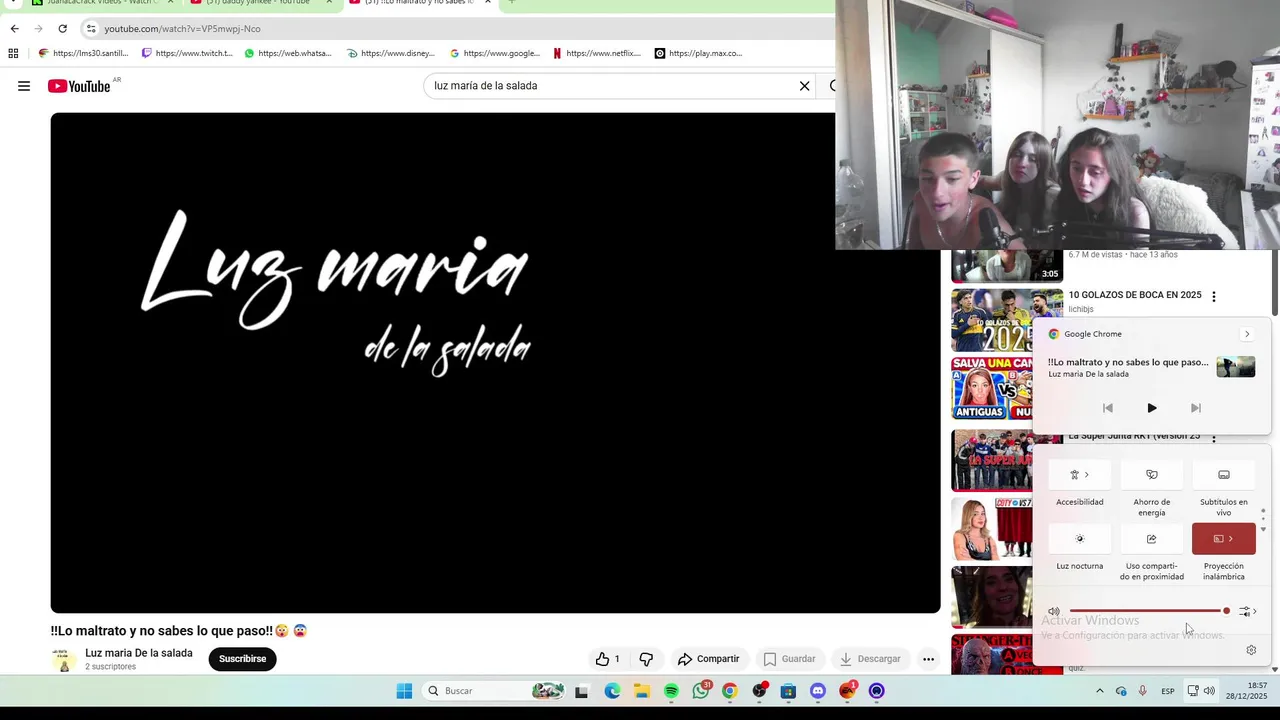This screenshot has width=1280, height=720.
Task: Open the Chrome apps grid in bookmarks bar
Action: coord(13,53)
